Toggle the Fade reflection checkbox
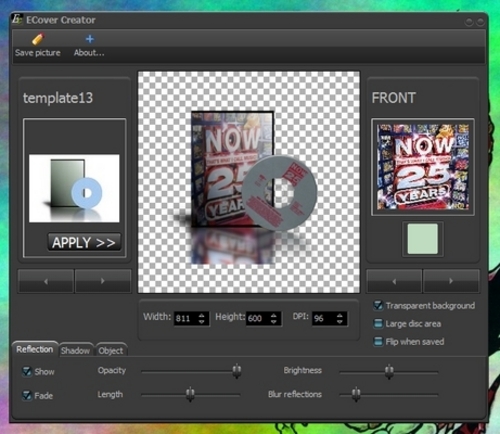The height and width of the screenshot is (434, 500). tap(26, 395)
